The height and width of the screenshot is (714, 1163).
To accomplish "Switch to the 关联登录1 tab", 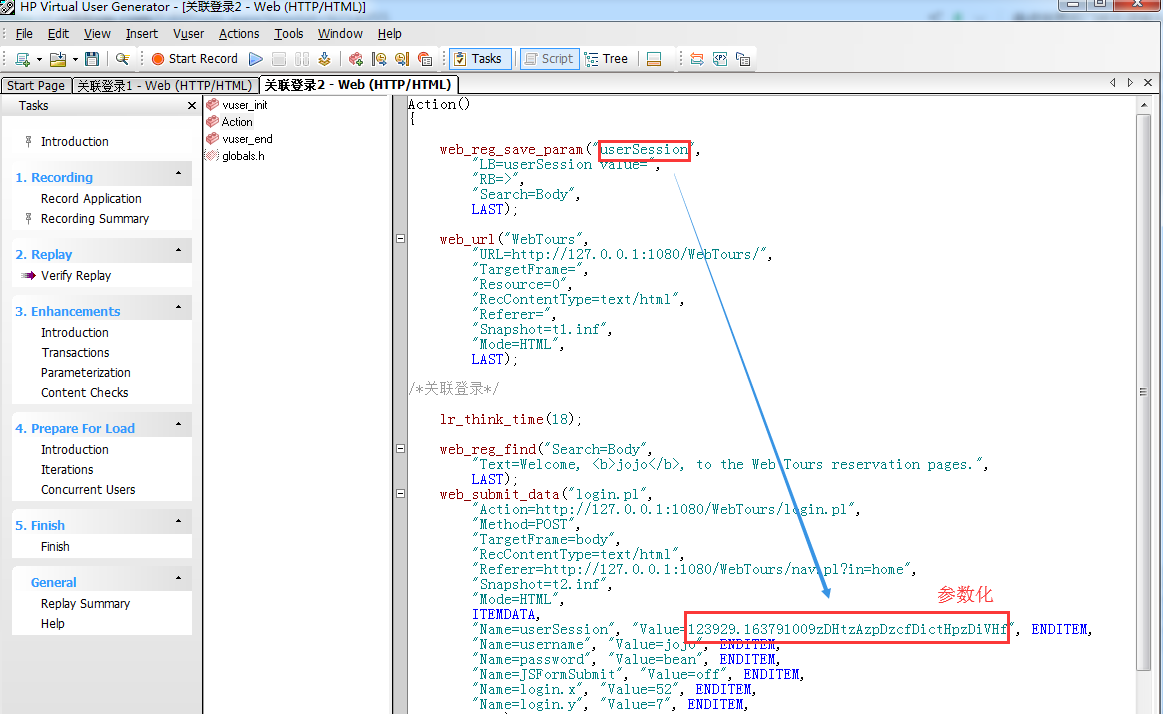I will pos(165,85).
